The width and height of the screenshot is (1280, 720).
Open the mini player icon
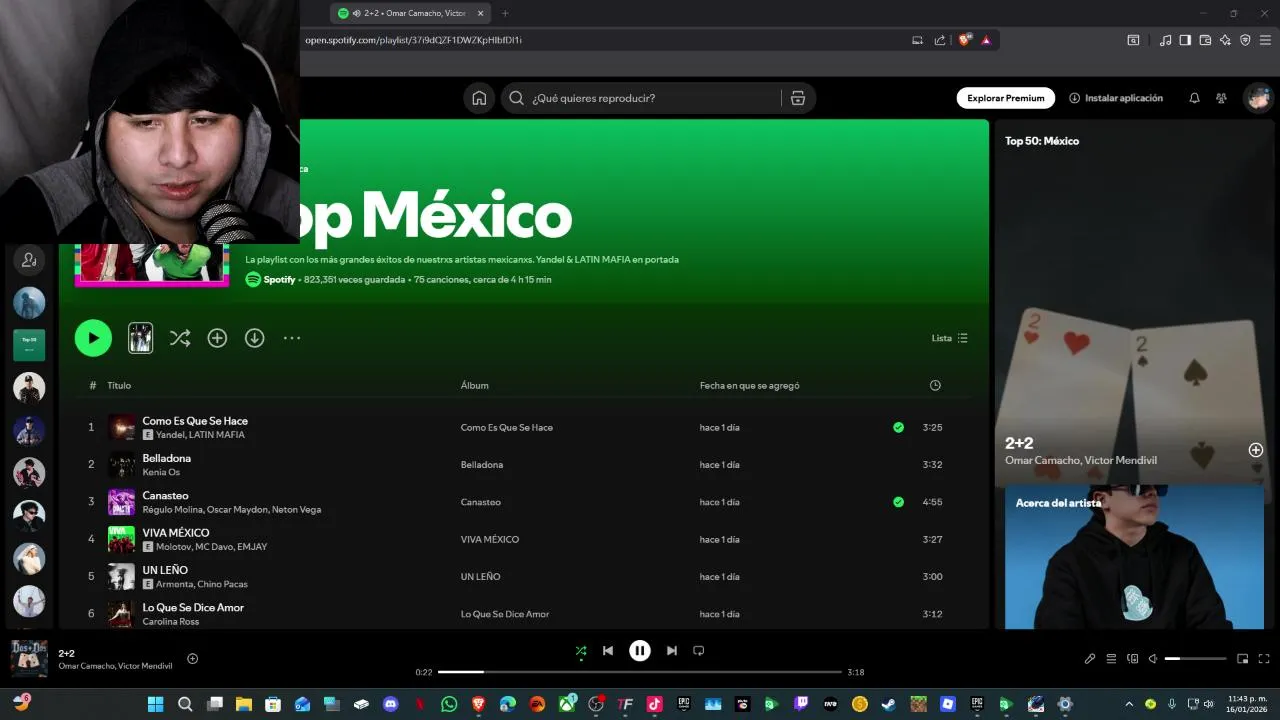(1243, 659)
